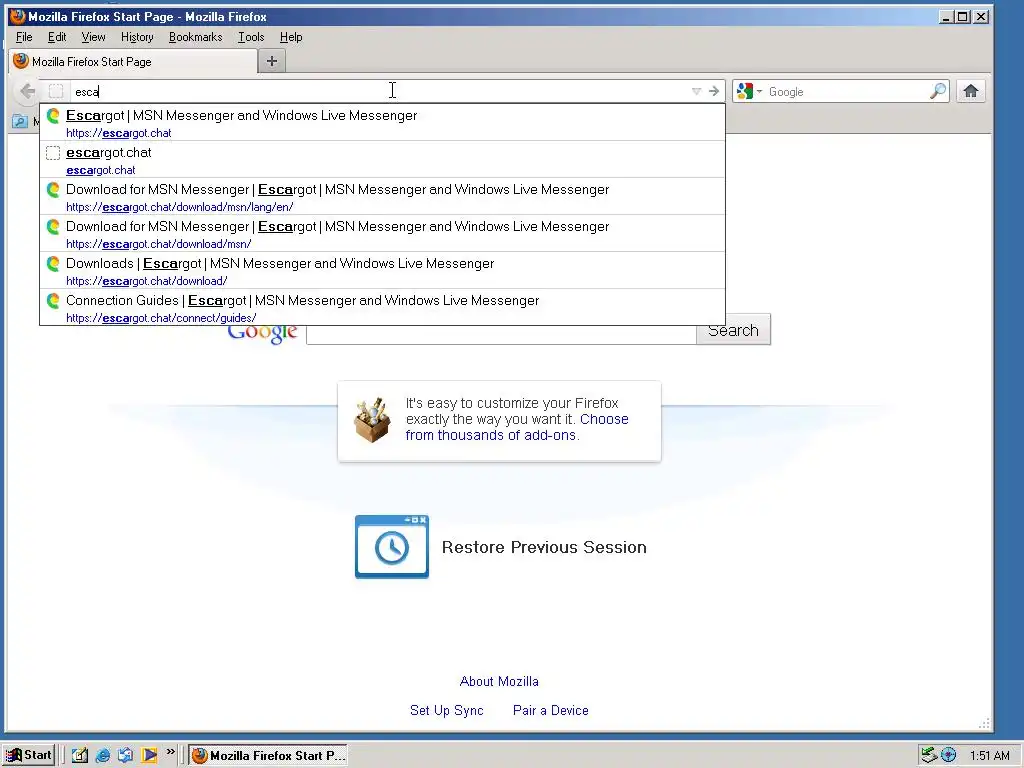Click Escargot favicon on Connection Guides row
The width and height of the screenshot is (1024, 768).
click(54, 300)
